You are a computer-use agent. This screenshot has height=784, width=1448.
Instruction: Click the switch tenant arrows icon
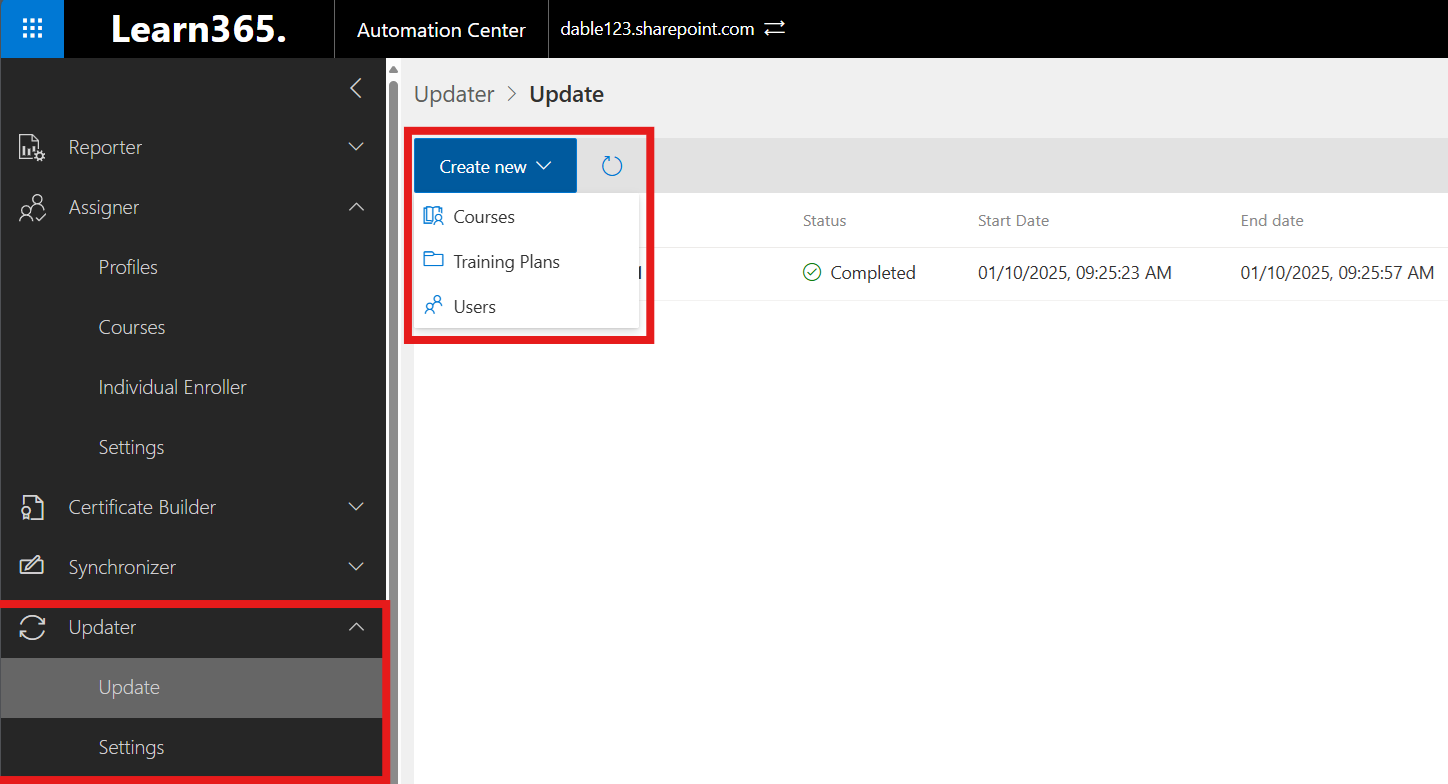tap(775, 29)
